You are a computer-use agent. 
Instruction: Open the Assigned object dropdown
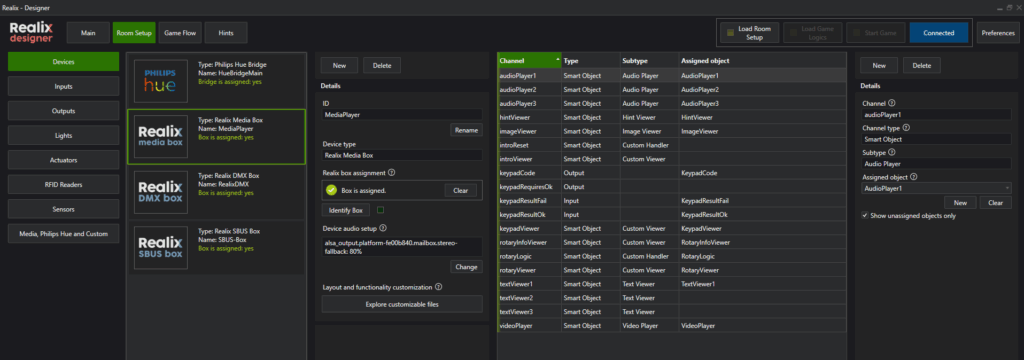[x=937, y=188]
